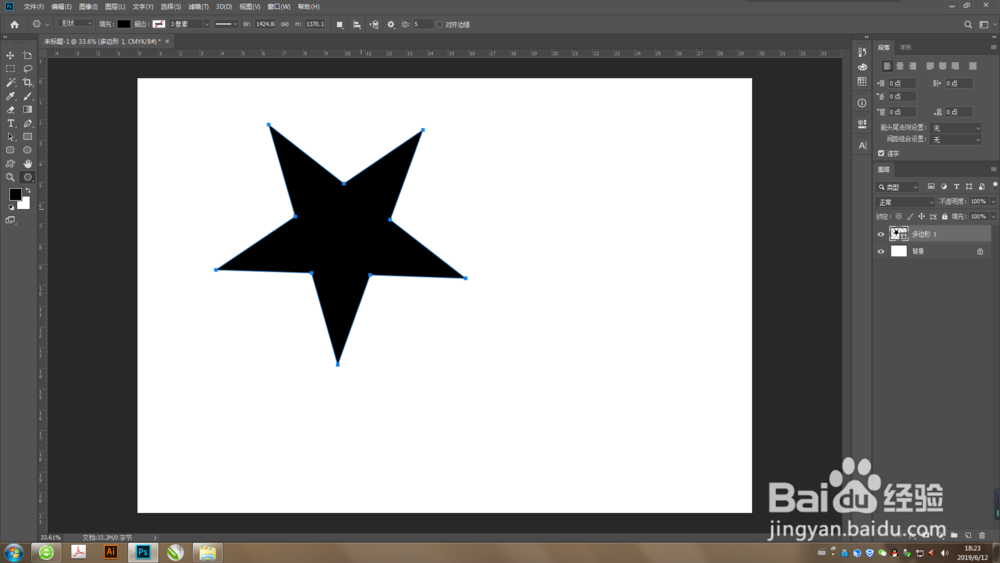Screen dimensions: 1000x563
Task: Click the Home icon in options bar
Action: click(14, 24)
